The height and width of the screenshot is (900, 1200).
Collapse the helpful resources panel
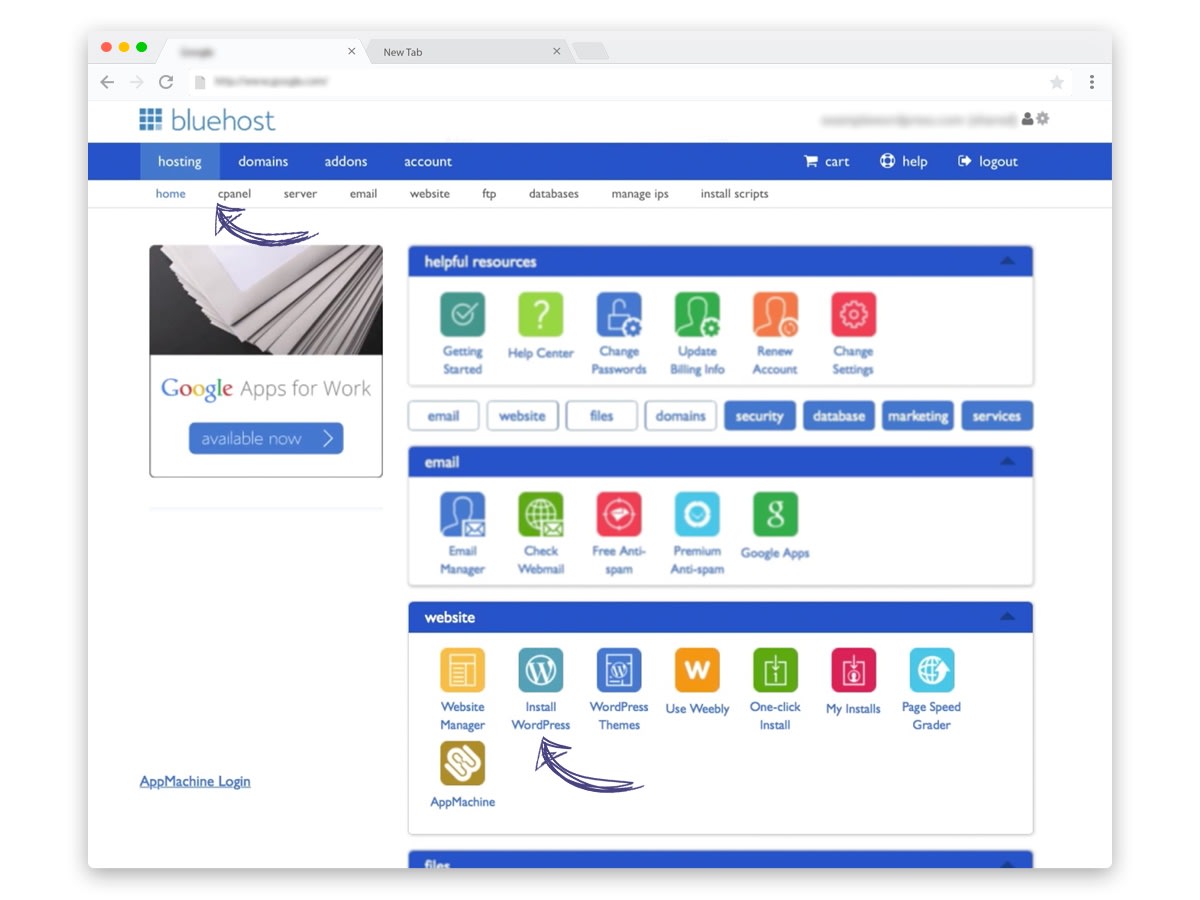[1007, 261]
